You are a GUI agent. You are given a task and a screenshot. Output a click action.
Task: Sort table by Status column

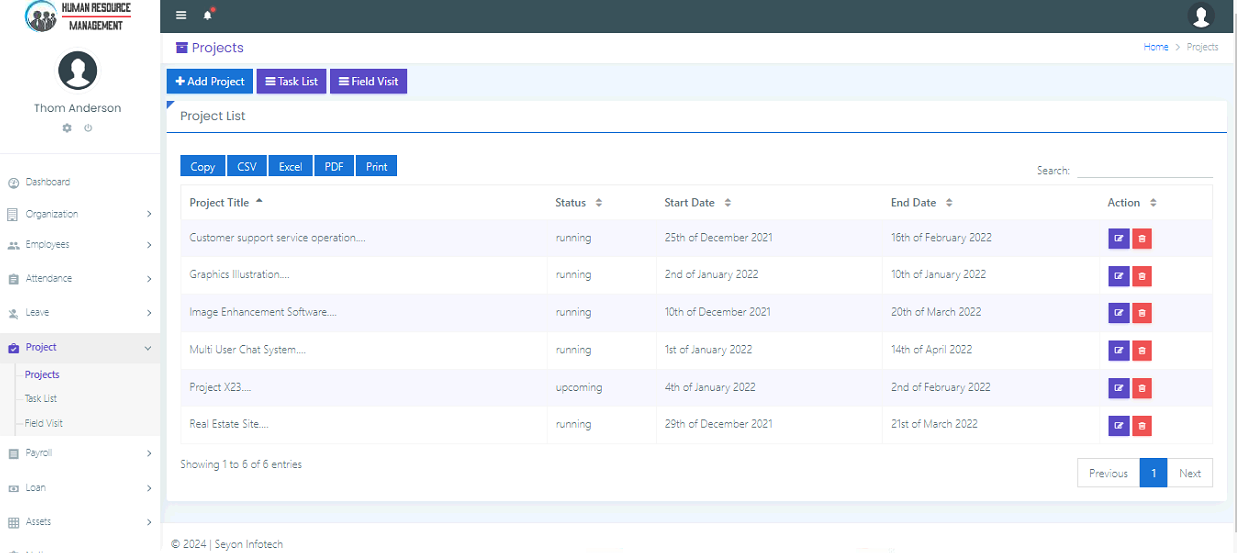point(571,202)
